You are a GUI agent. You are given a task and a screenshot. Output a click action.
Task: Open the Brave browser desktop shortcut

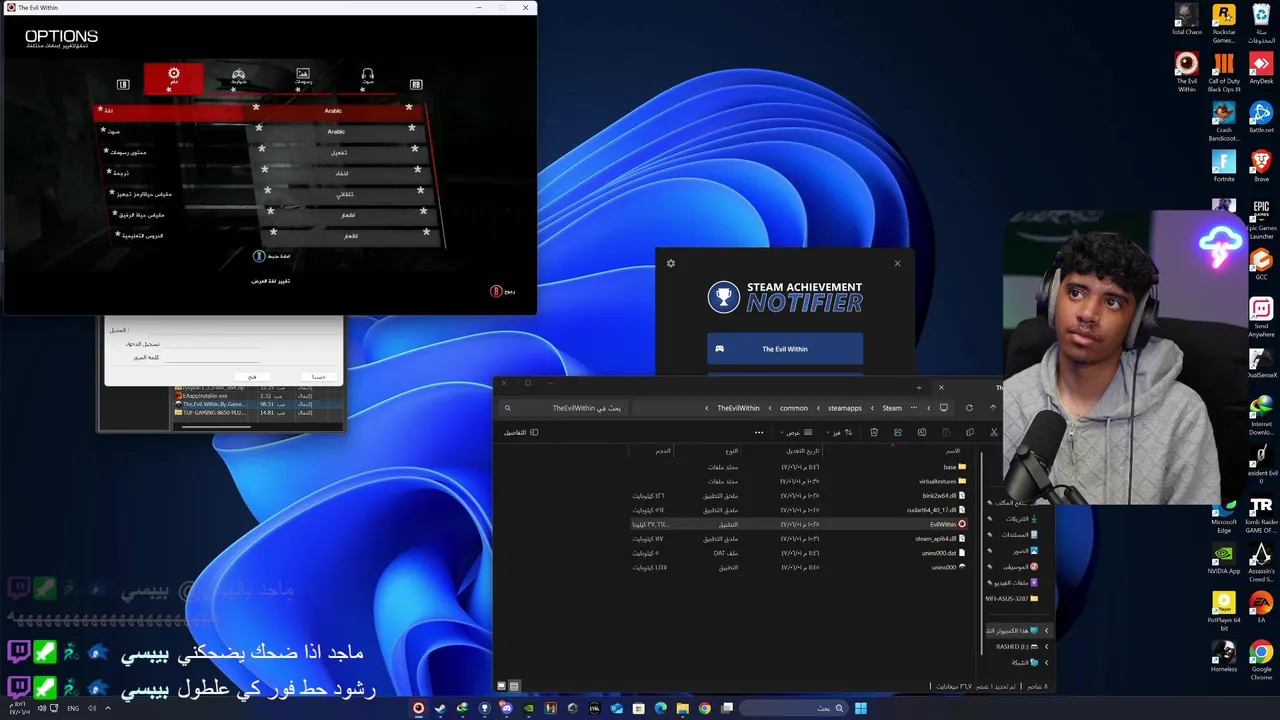point(1261,166)
